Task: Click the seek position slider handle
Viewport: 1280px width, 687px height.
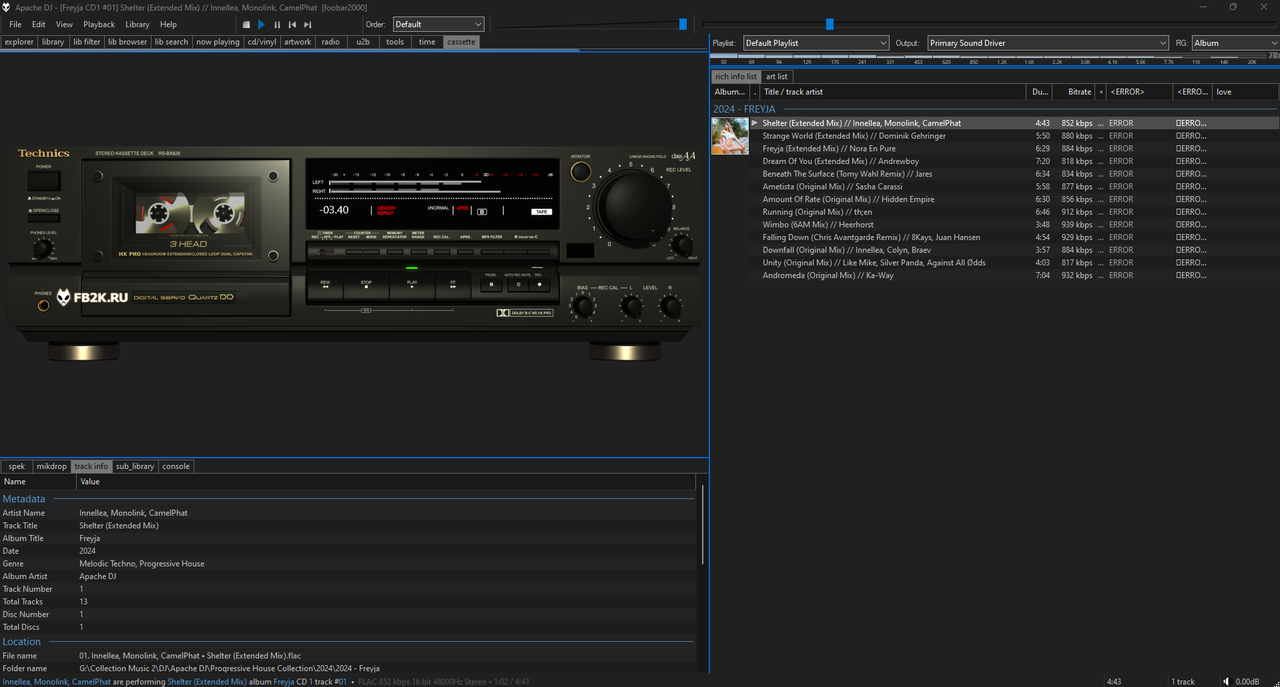Action: [829, 24]
